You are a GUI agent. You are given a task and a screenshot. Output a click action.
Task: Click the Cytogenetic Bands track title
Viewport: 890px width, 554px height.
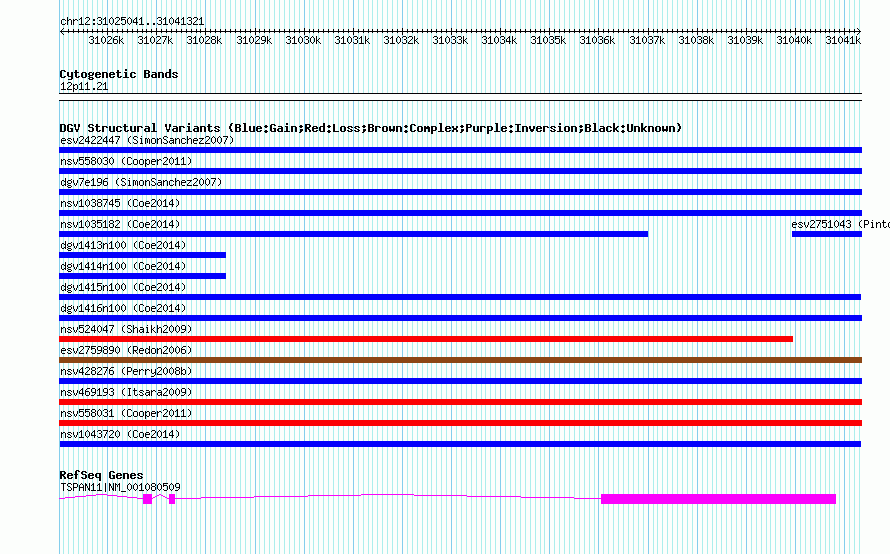click(x=119, y=74)
